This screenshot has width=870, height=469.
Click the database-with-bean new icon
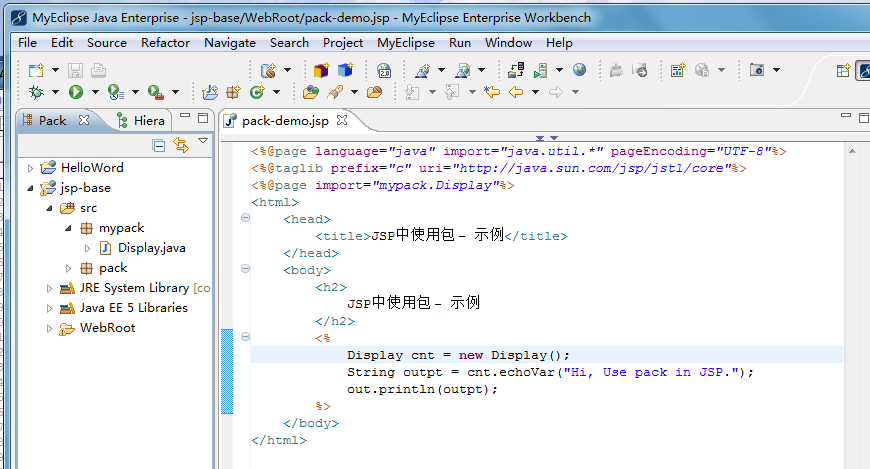pos(269,70)
